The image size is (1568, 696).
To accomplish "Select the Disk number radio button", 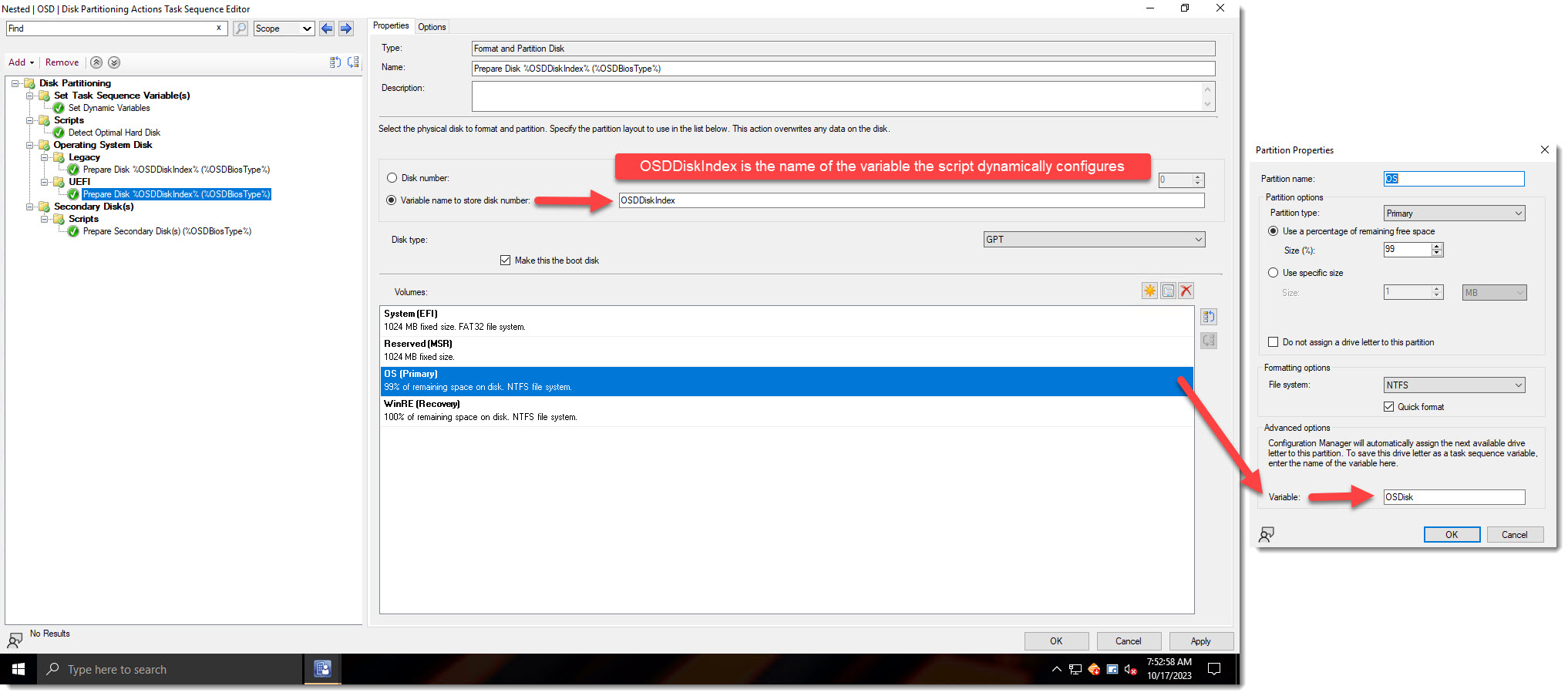I will tap(392, 178).
